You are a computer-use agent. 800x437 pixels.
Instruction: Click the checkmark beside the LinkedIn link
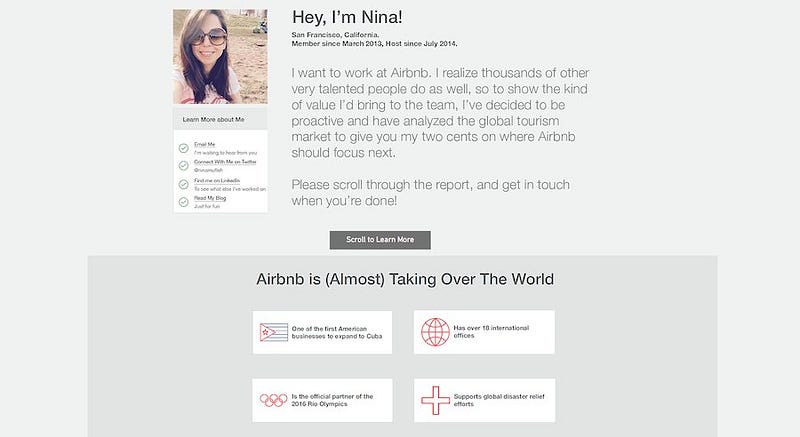click(184, 184)
